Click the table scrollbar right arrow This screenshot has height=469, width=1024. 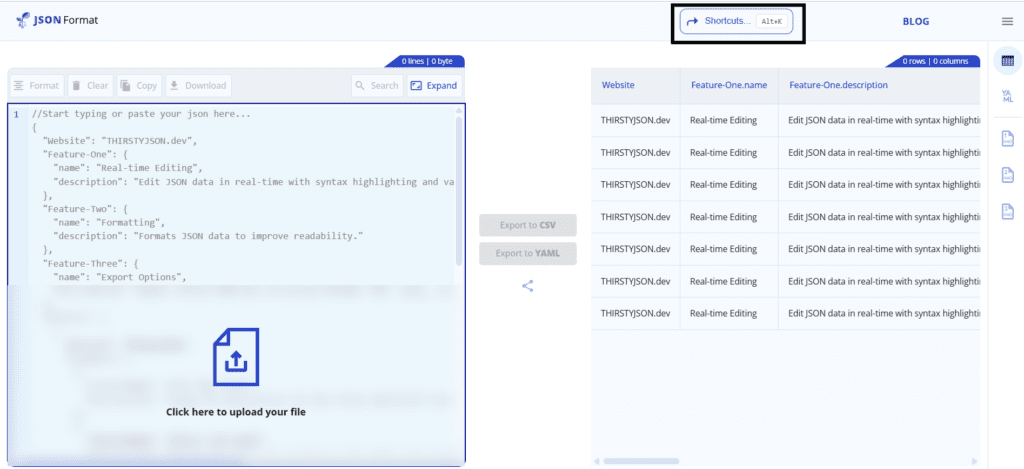pyautogui.click(x=974, y=461)
